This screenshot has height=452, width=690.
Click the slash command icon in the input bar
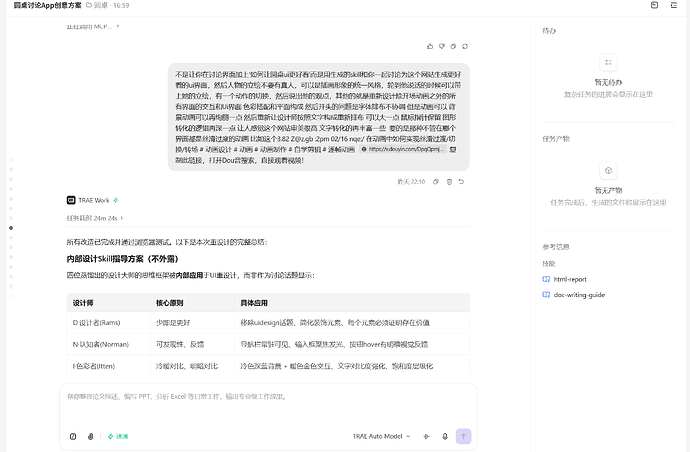coord(73,436)
